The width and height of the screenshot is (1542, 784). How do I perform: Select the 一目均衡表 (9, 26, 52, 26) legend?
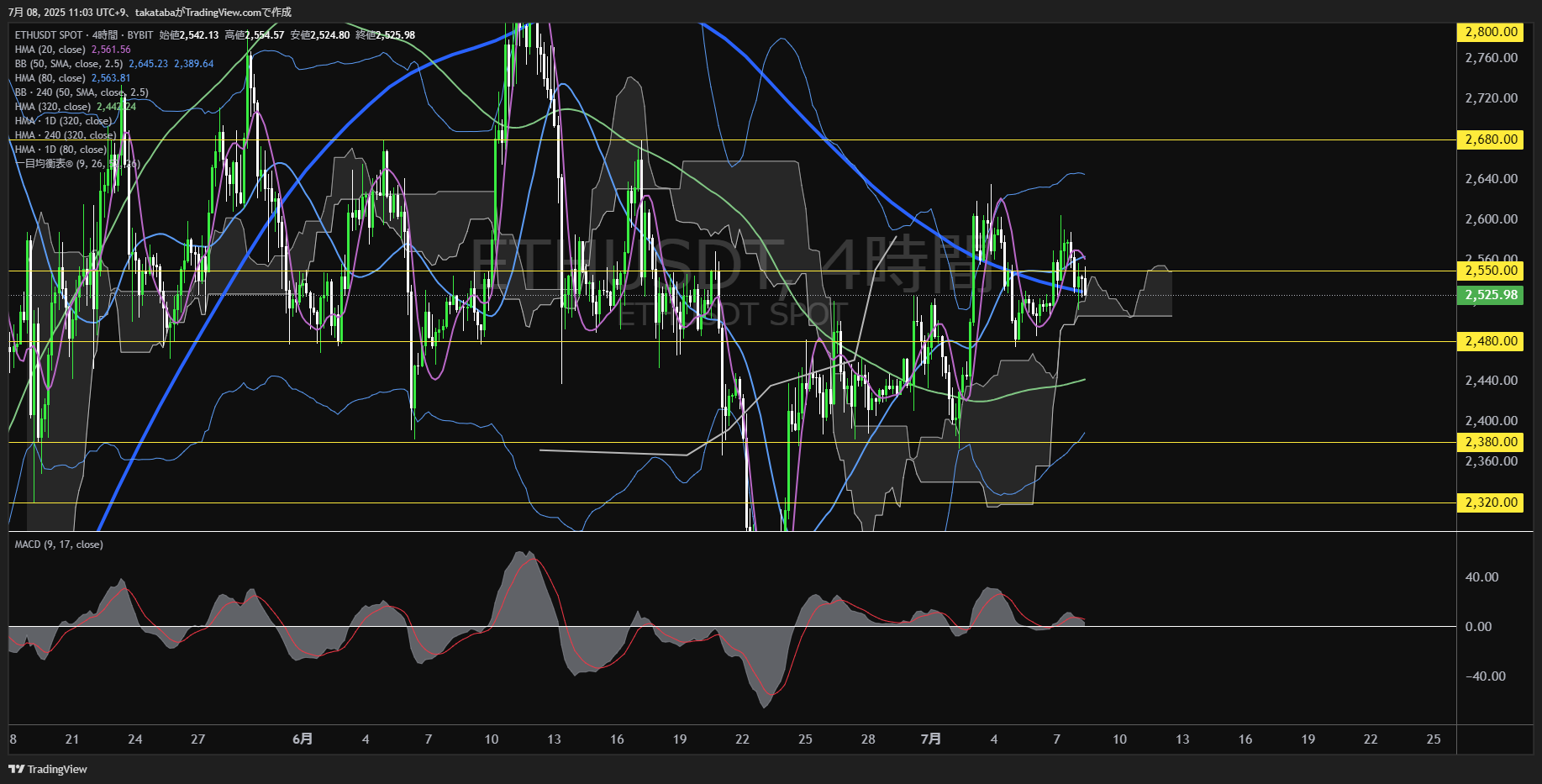77,164
